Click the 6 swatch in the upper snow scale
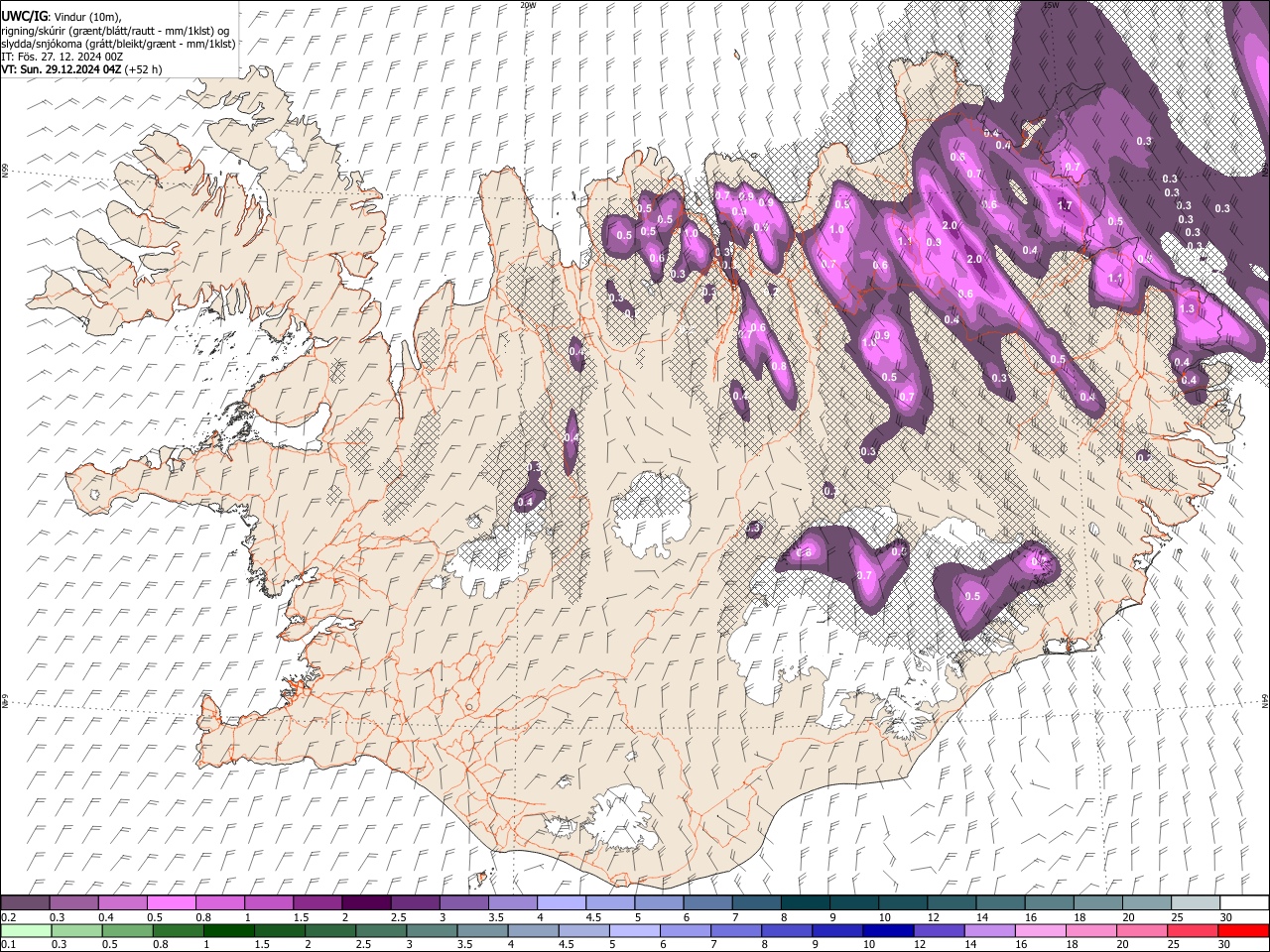This screenshot has width=1270, height=952. (707, 903)
